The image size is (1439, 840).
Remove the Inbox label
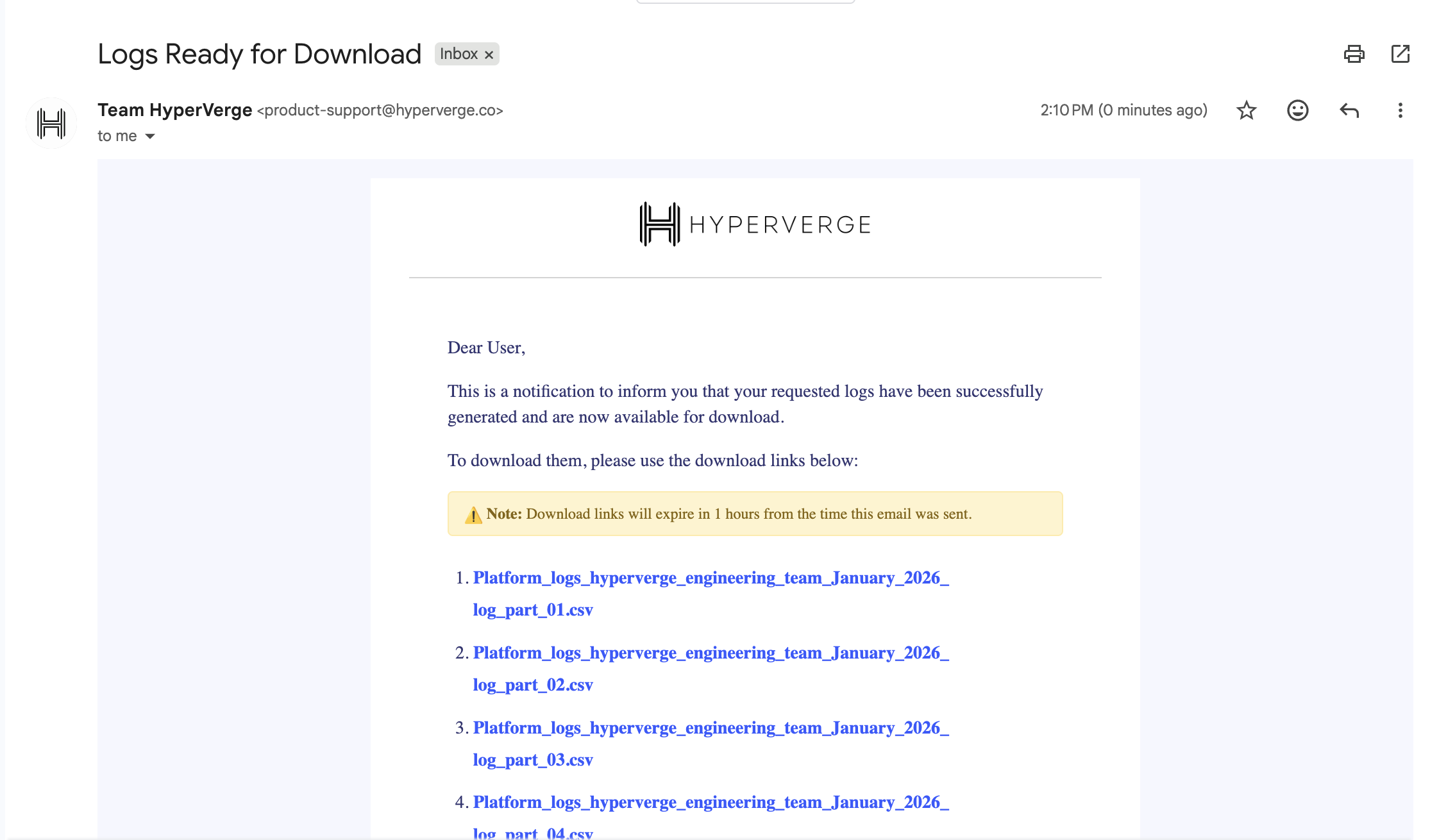[489, 54]
